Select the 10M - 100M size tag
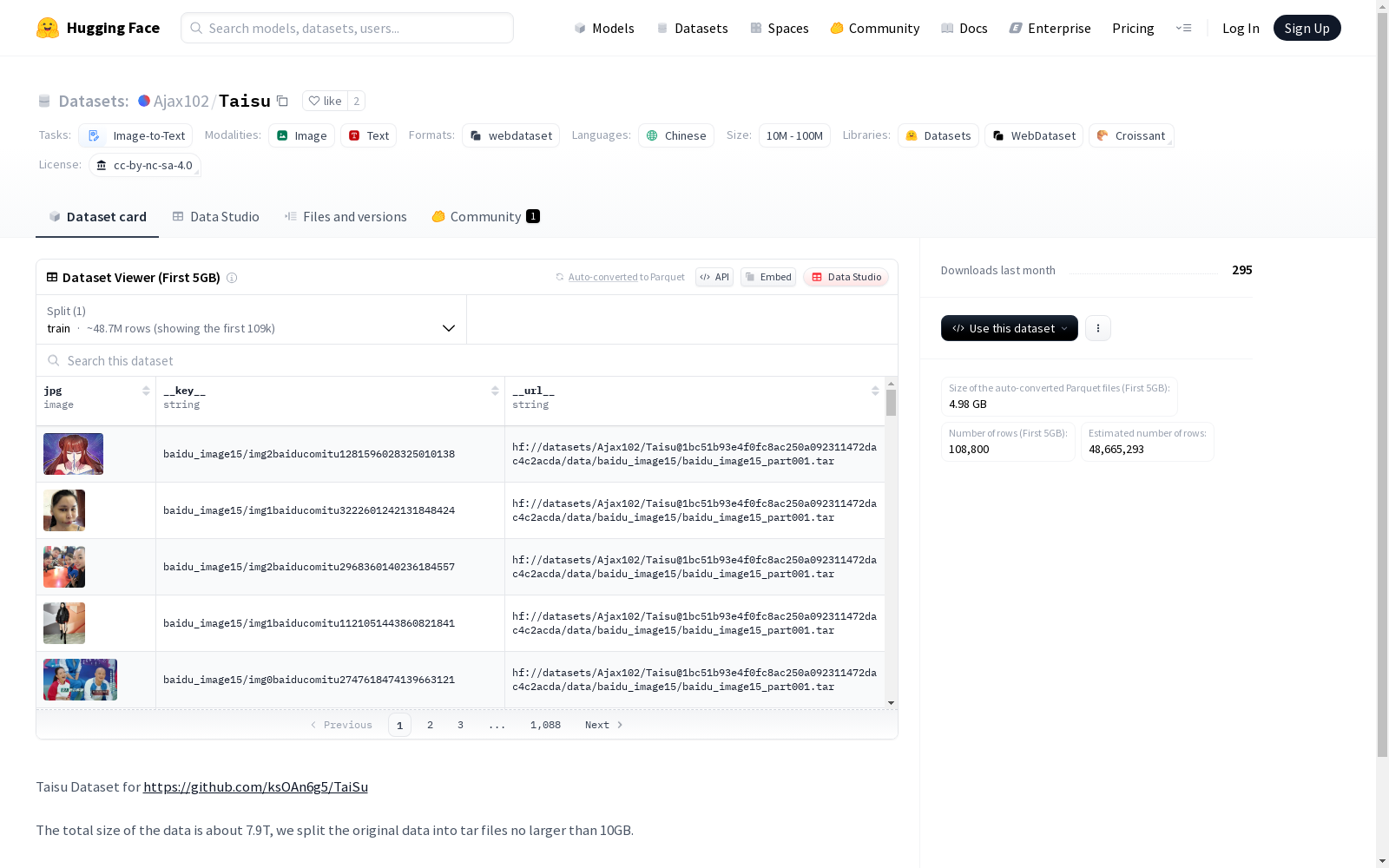 click(794, 135)
